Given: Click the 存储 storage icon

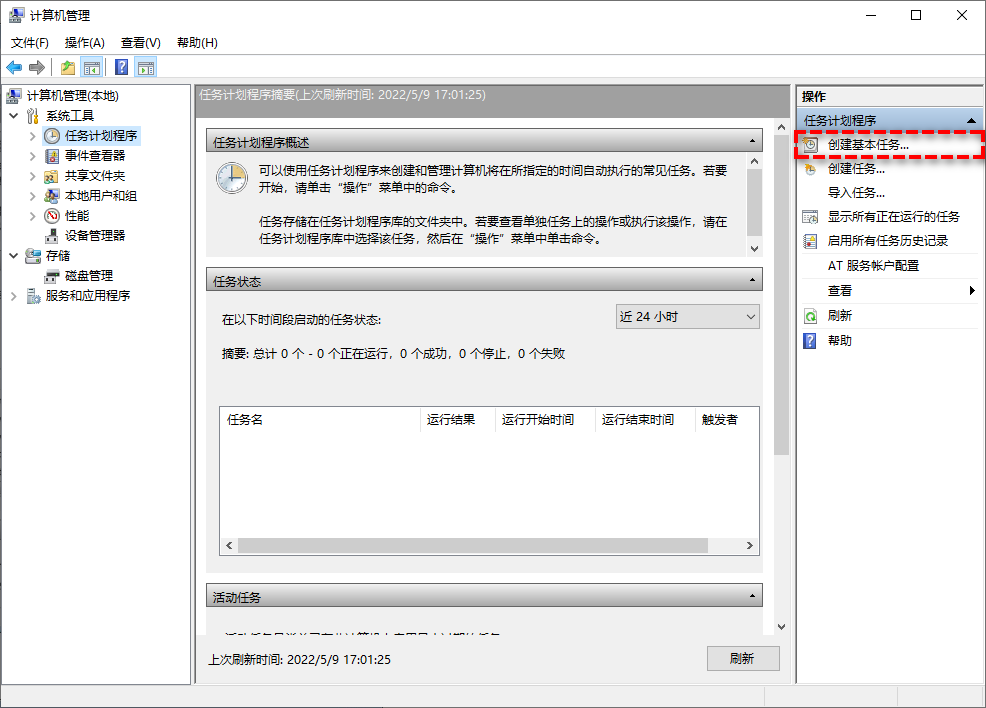Looking at the screenshot, I should pyautogui.click(x=33, y=256).
